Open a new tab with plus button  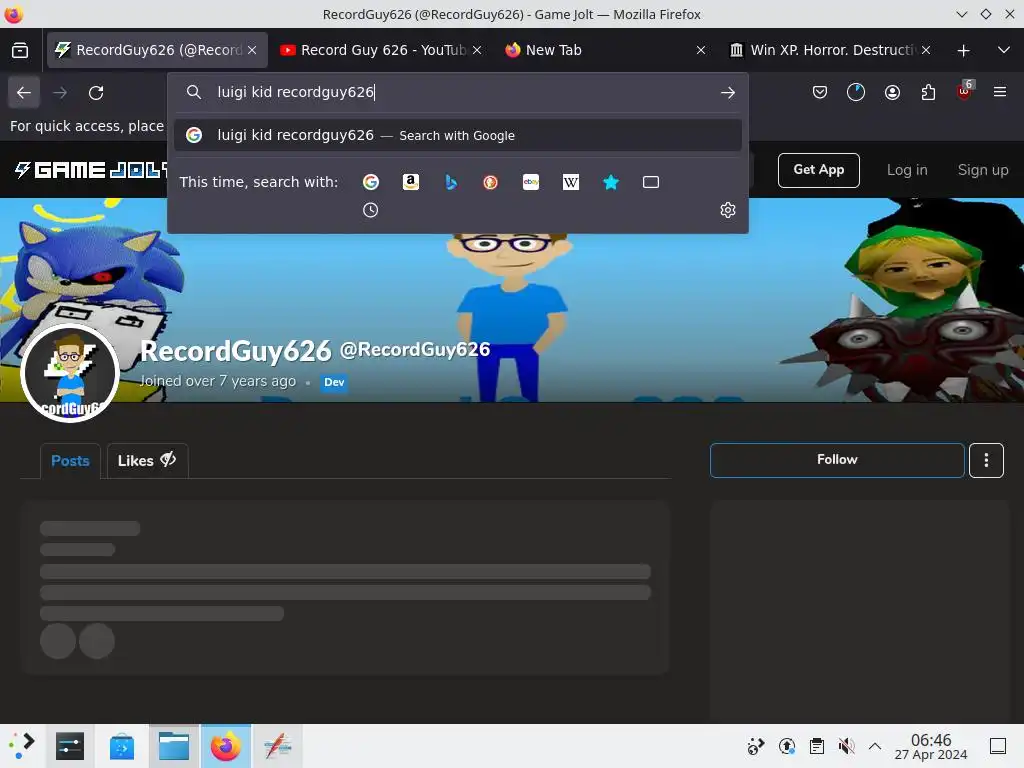(x=963, y=50)
